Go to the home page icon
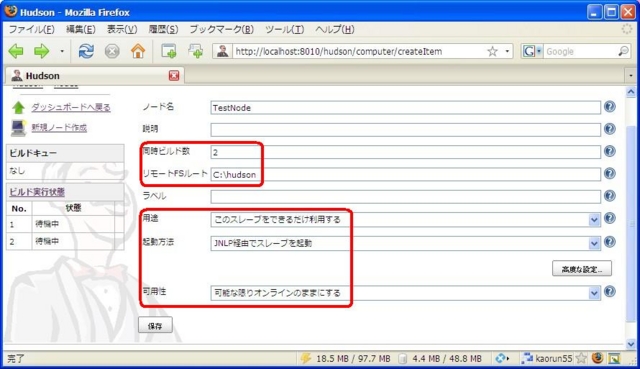 click(x=138, y=51)
